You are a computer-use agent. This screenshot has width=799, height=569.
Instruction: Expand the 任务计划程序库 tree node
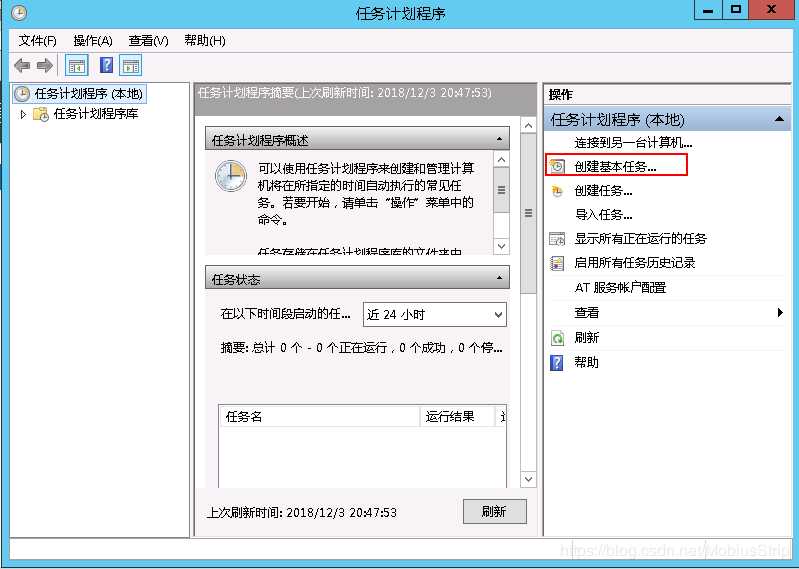(23, 115)
